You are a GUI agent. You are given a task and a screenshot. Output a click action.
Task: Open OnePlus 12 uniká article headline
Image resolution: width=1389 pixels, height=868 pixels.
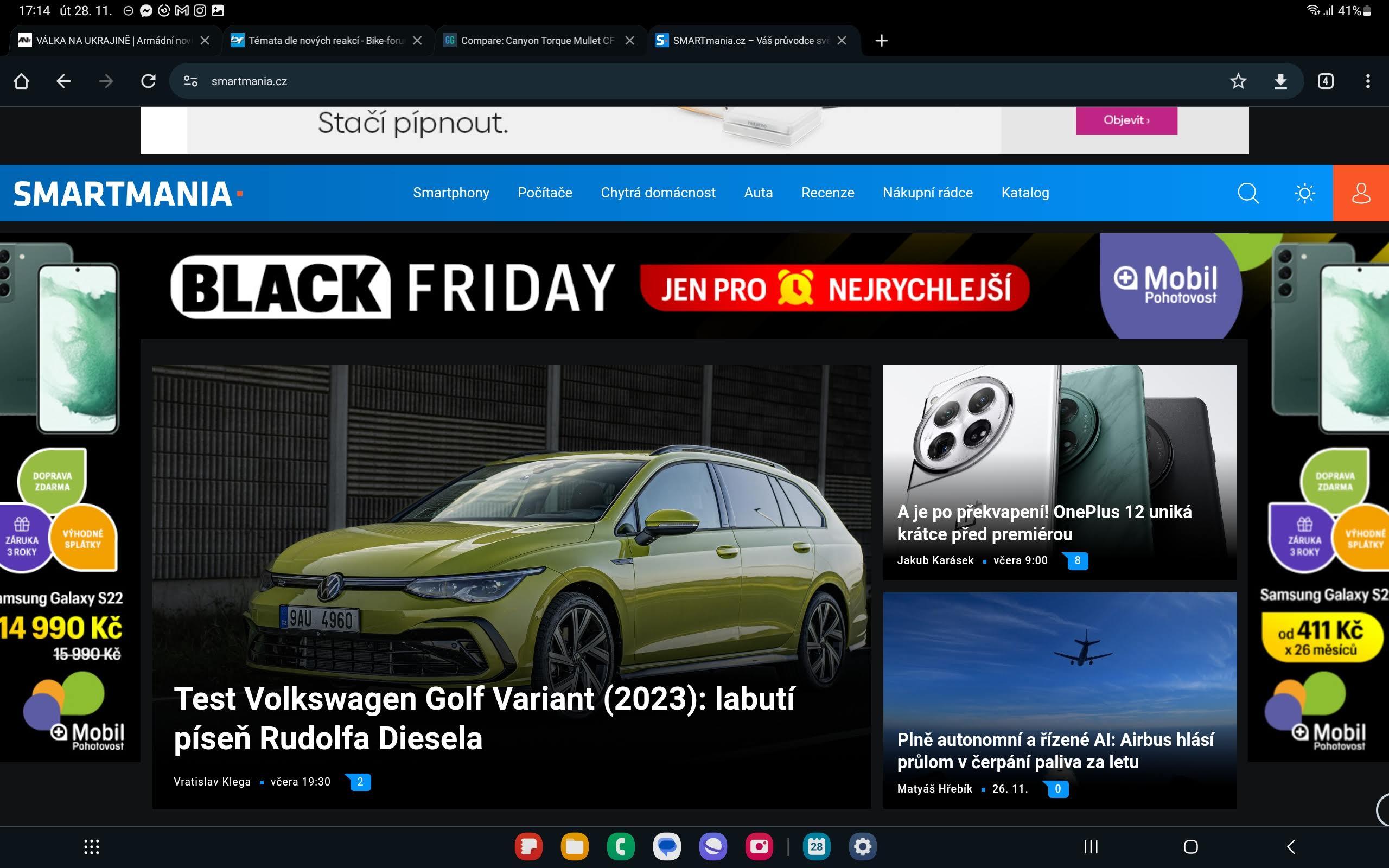pyautogui.click(x=1044, y=522)
